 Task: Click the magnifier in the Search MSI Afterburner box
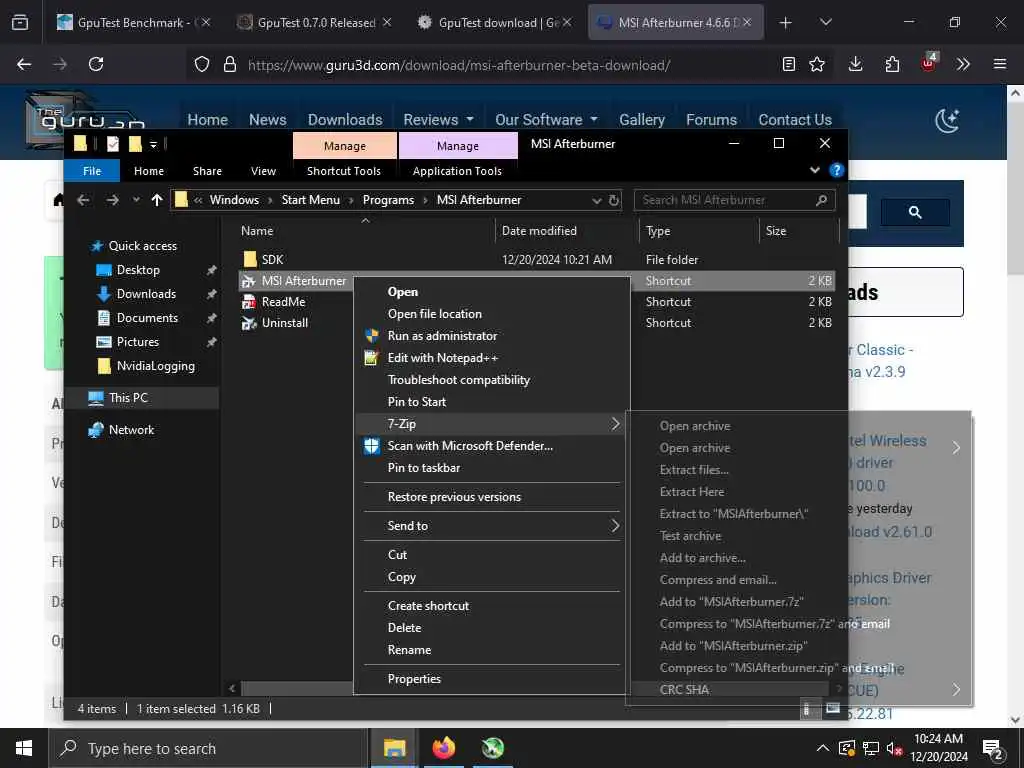pyautogui.click(x=821, y=200)
